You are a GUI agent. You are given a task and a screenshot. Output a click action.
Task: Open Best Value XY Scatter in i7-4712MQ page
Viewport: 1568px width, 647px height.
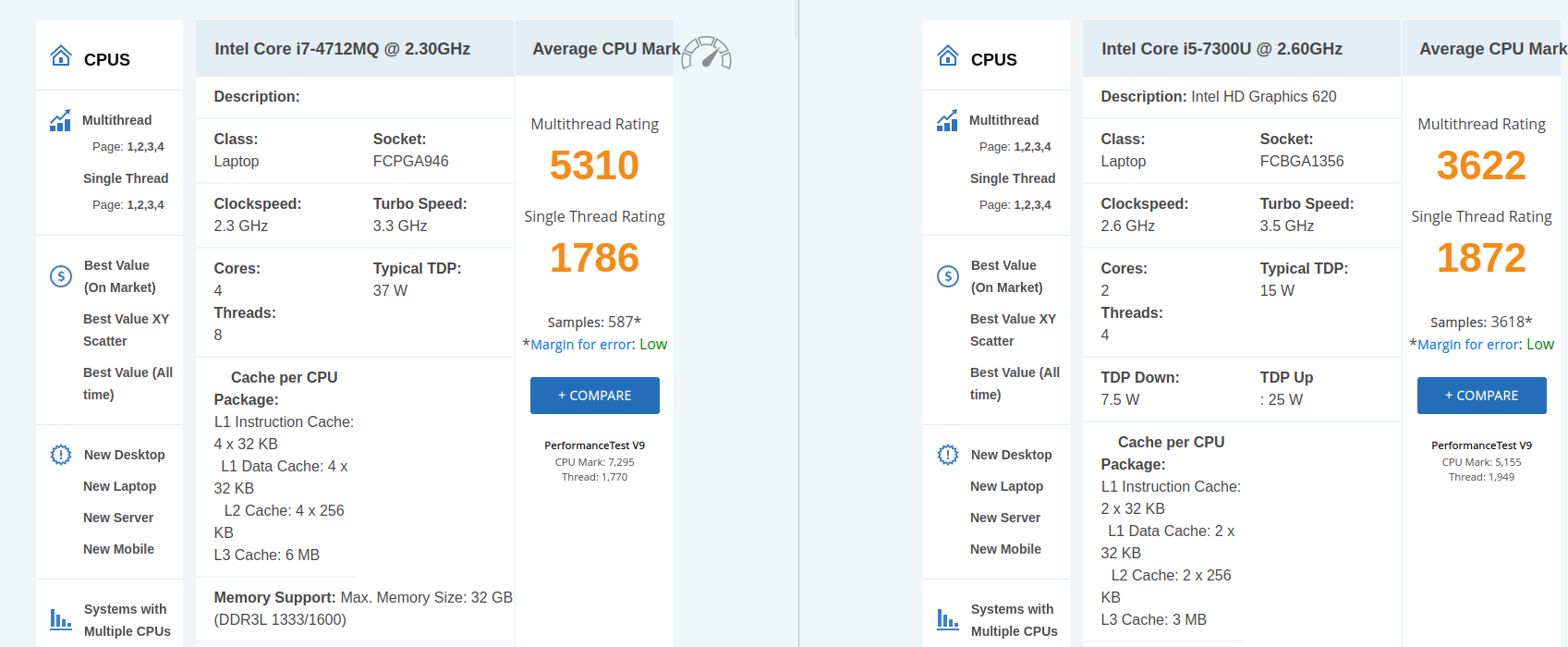coord(127,330)
